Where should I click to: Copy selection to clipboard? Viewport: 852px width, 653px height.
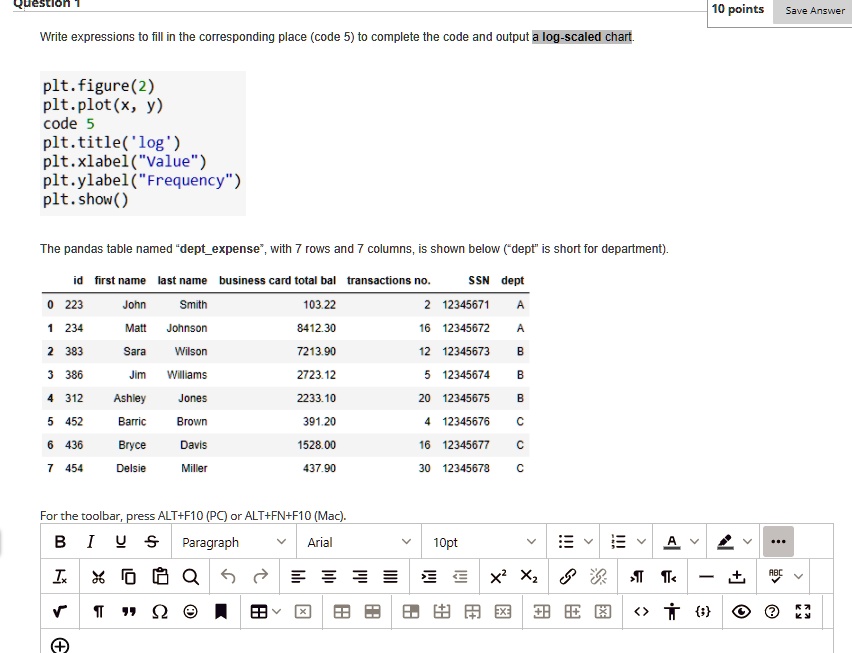pyautogui.click(x=129, y=576)
